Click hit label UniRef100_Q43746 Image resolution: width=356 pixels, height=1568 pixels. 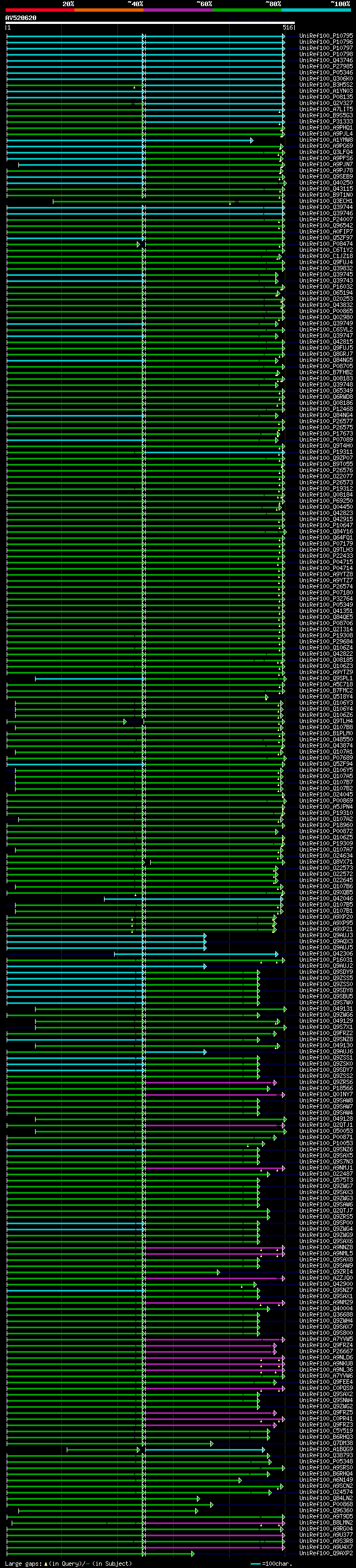(326, 60)
